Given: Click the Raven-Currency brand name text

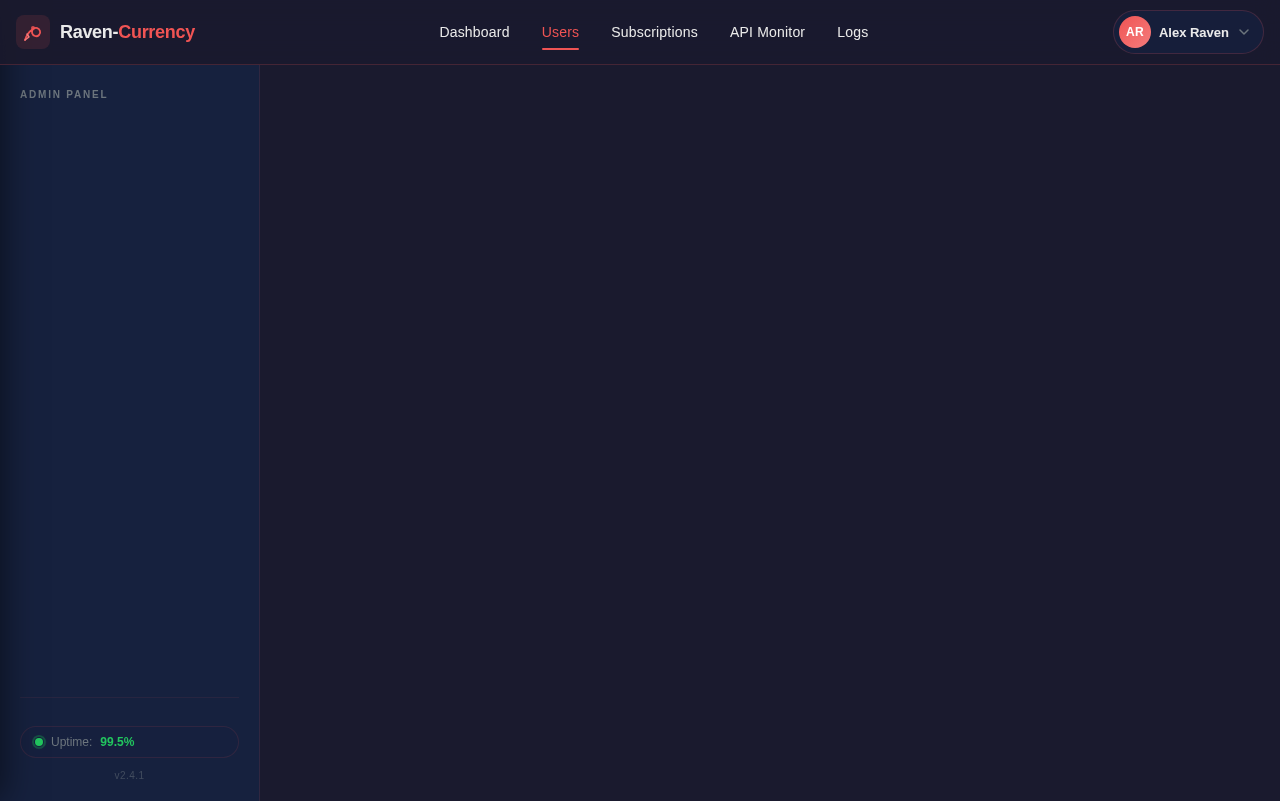Looking at the screenshot, I should (127, 31).
